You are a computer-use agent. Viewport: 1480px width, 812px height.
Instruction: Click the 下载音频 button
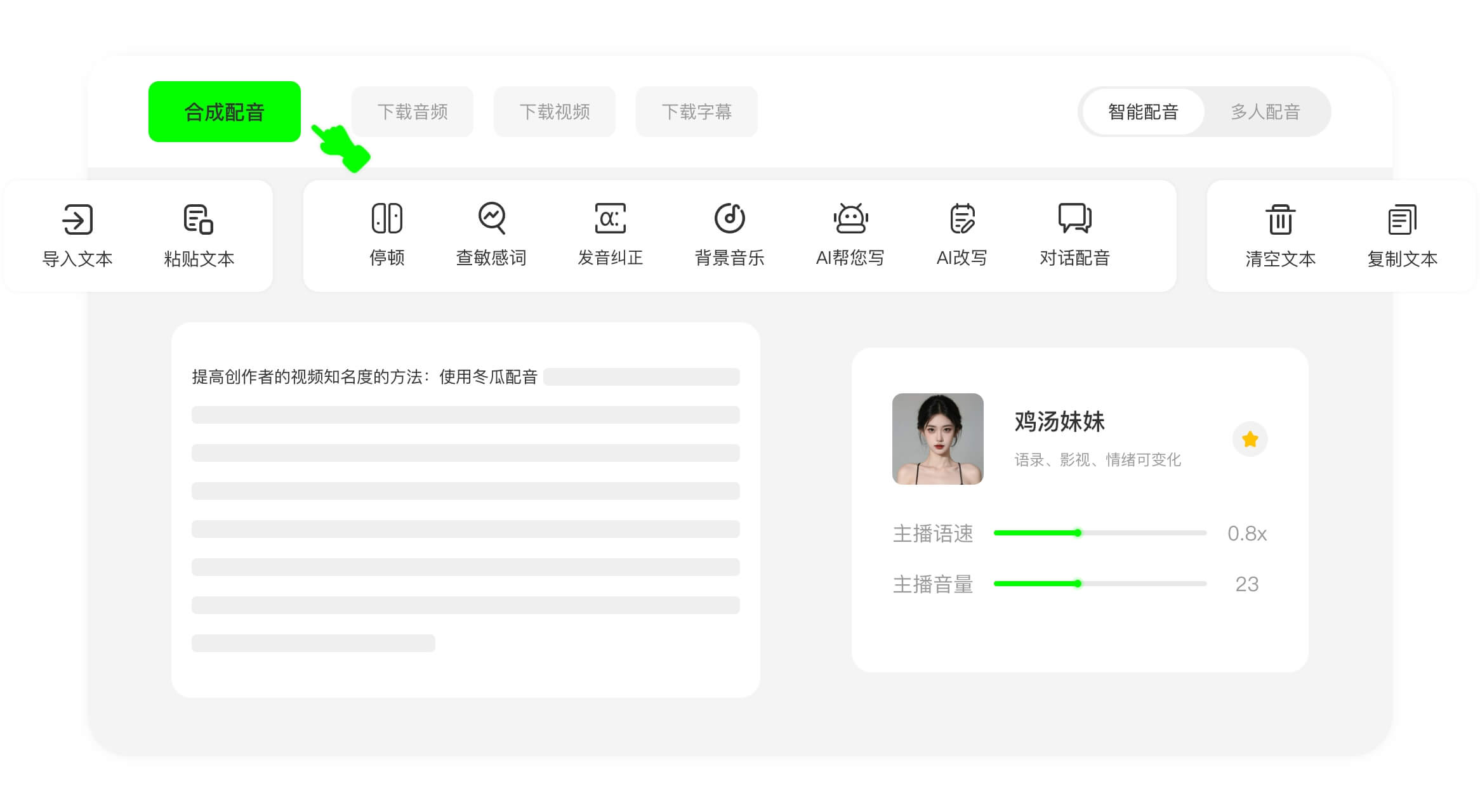(x=413, y=112)
